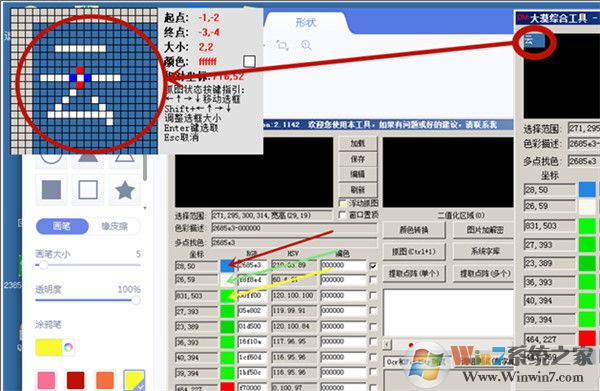The image size is (600, 391).
Task: Click the 加载 button
Action: 358,143
